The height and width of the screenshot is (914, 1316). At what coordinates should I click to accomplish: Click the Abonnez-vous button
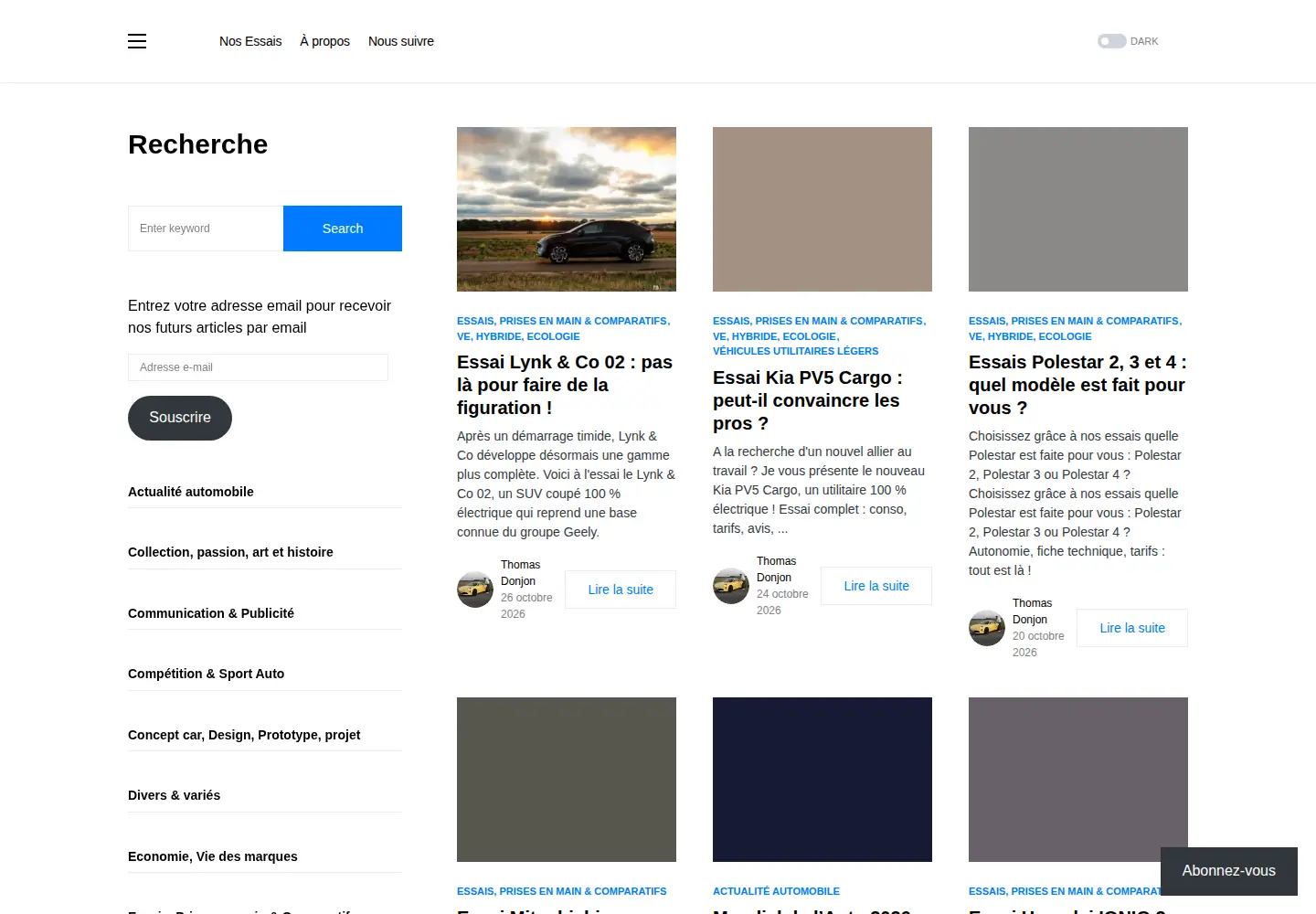tap(1229, 871)
